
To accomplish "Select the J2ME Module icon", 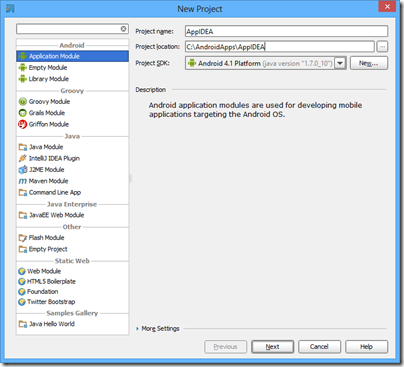I will coord(23,170).
